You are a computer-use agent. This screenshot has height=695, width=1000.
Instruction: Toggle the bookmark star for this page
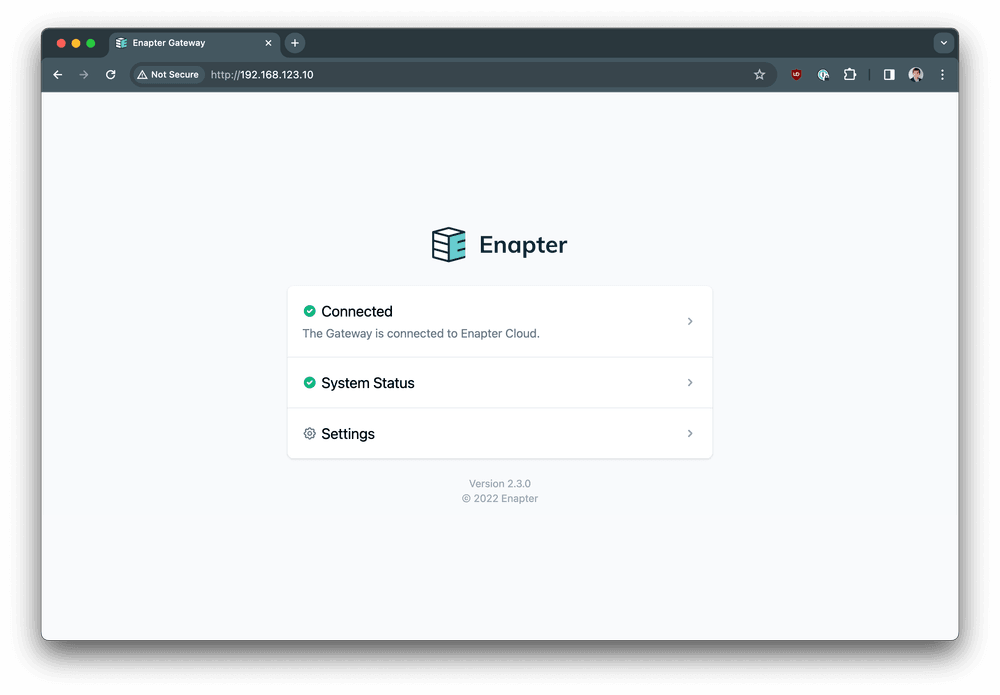[x=759, y=74]
